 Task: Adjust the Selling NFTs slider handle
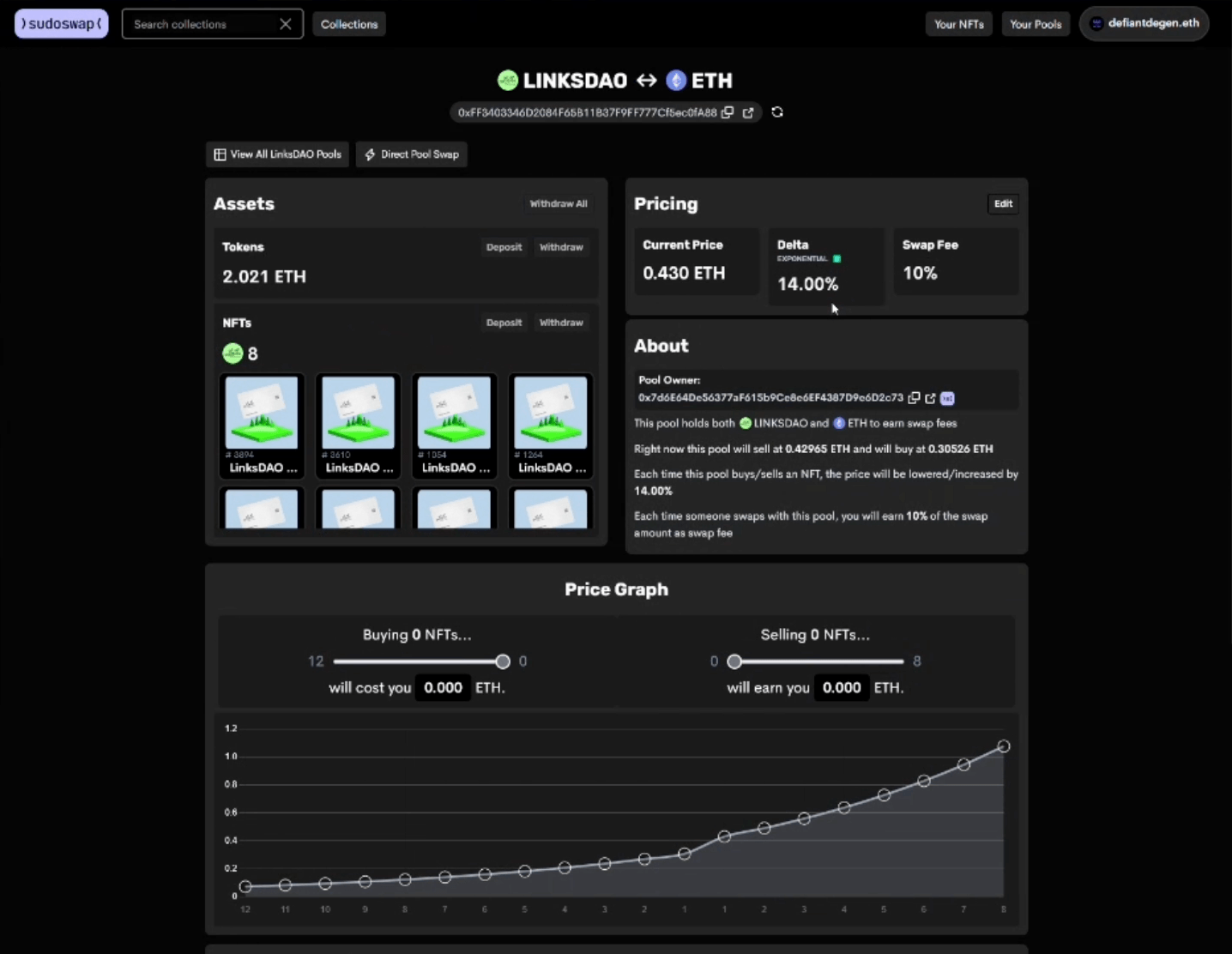[x=734, y=661]
